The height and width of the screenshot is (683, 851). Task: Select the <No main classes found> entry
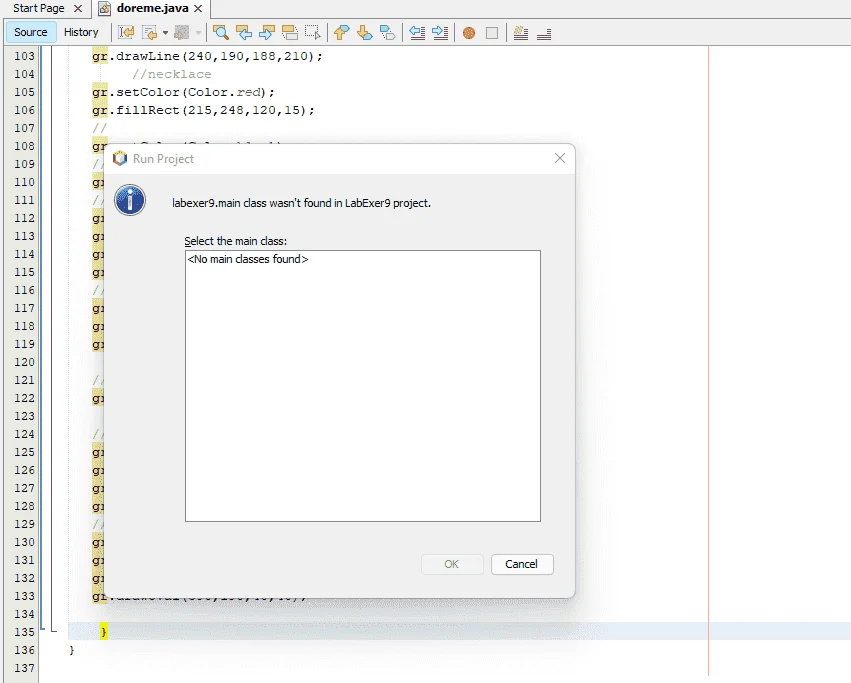(247, 260)
